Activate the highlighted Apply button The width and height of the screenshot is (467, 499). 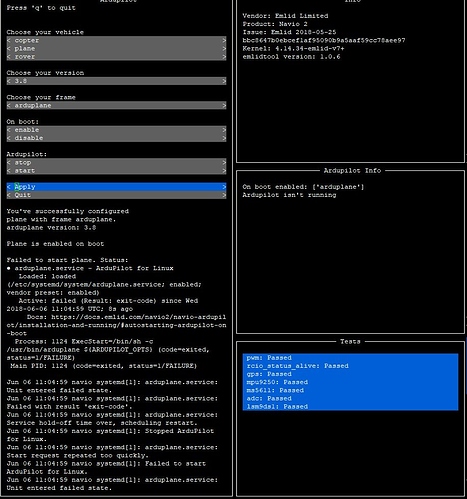(116, 187)
